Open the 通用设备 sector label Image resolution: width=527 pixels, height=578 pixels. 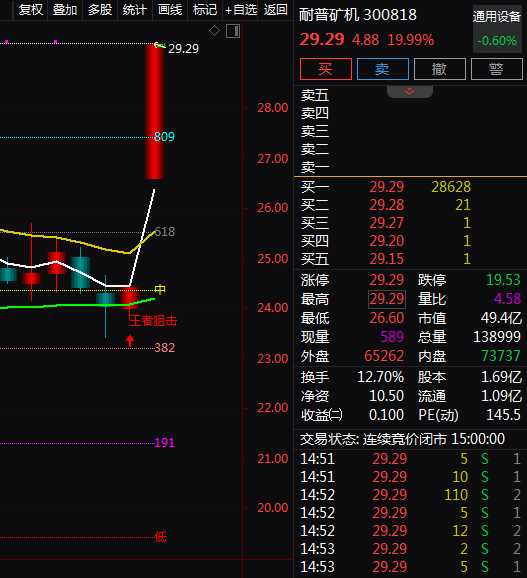[496, 17]
